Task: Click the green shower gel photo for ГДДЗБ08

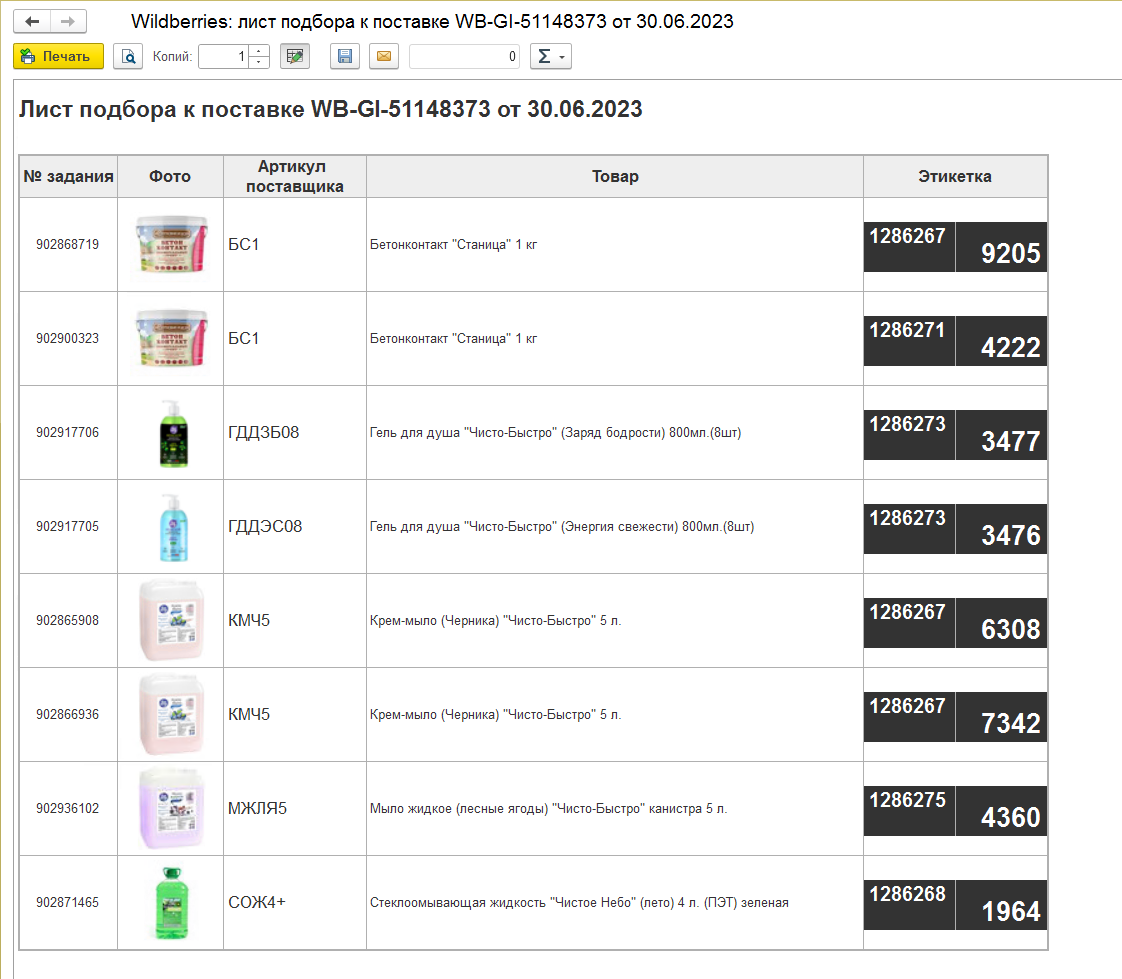Action: tap(170, 433)
